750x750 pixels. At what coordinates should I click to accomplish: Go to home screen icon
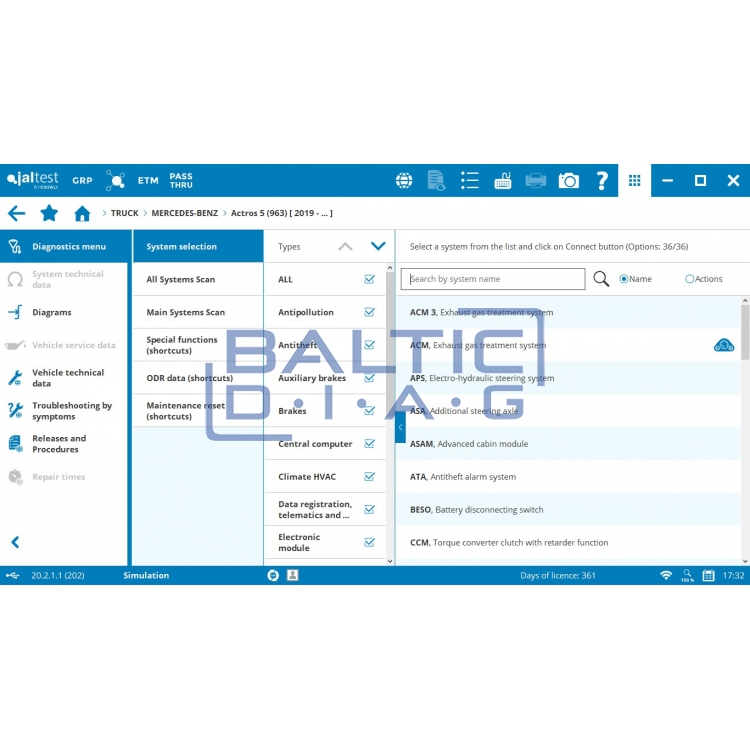coord(82,213)
